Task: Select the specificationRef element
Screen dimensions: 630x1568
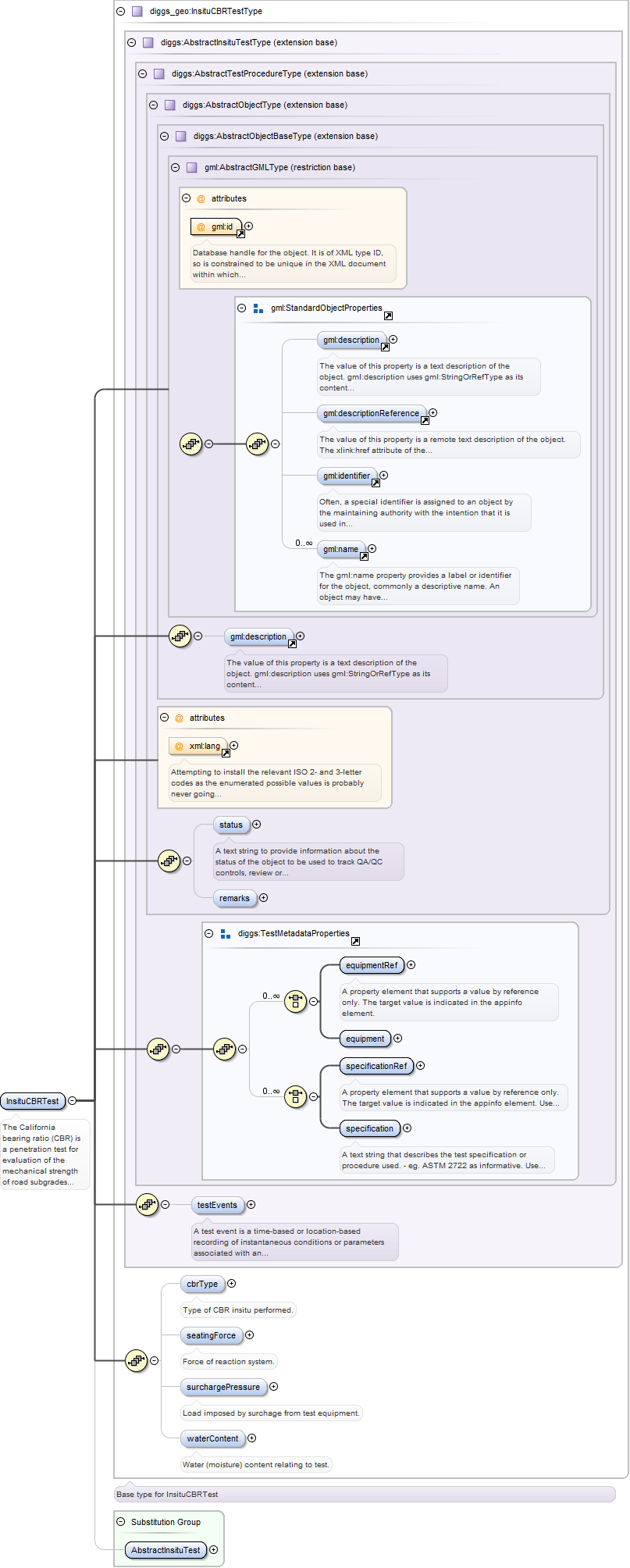Action: (376, 1066)
